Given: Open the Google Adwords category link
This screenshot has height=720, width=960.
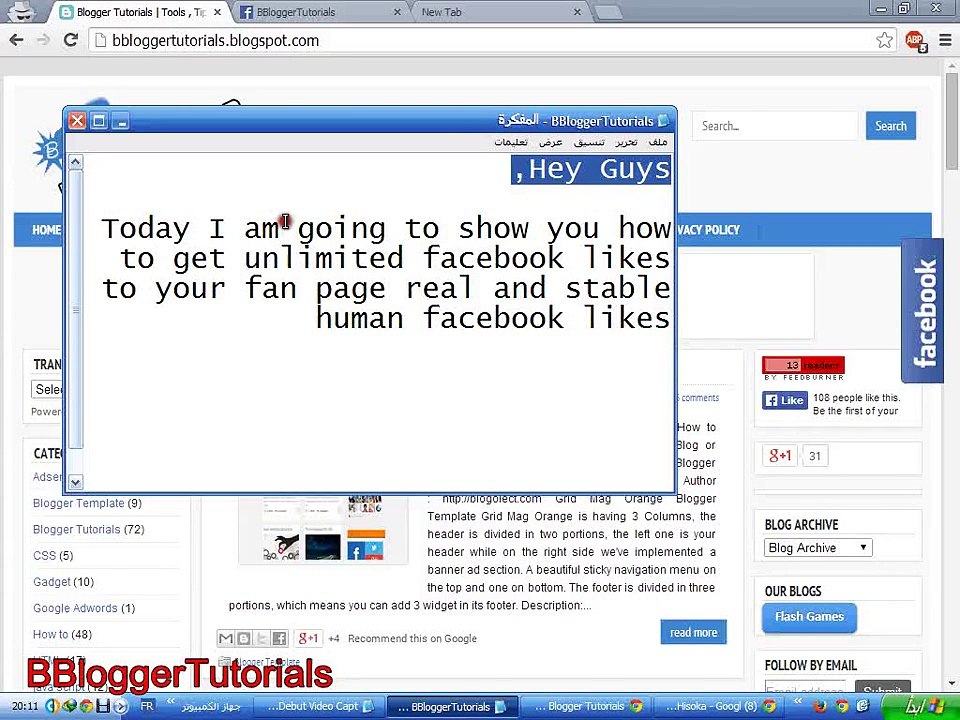Looking at the screenshot, I should tap(75, 609).
